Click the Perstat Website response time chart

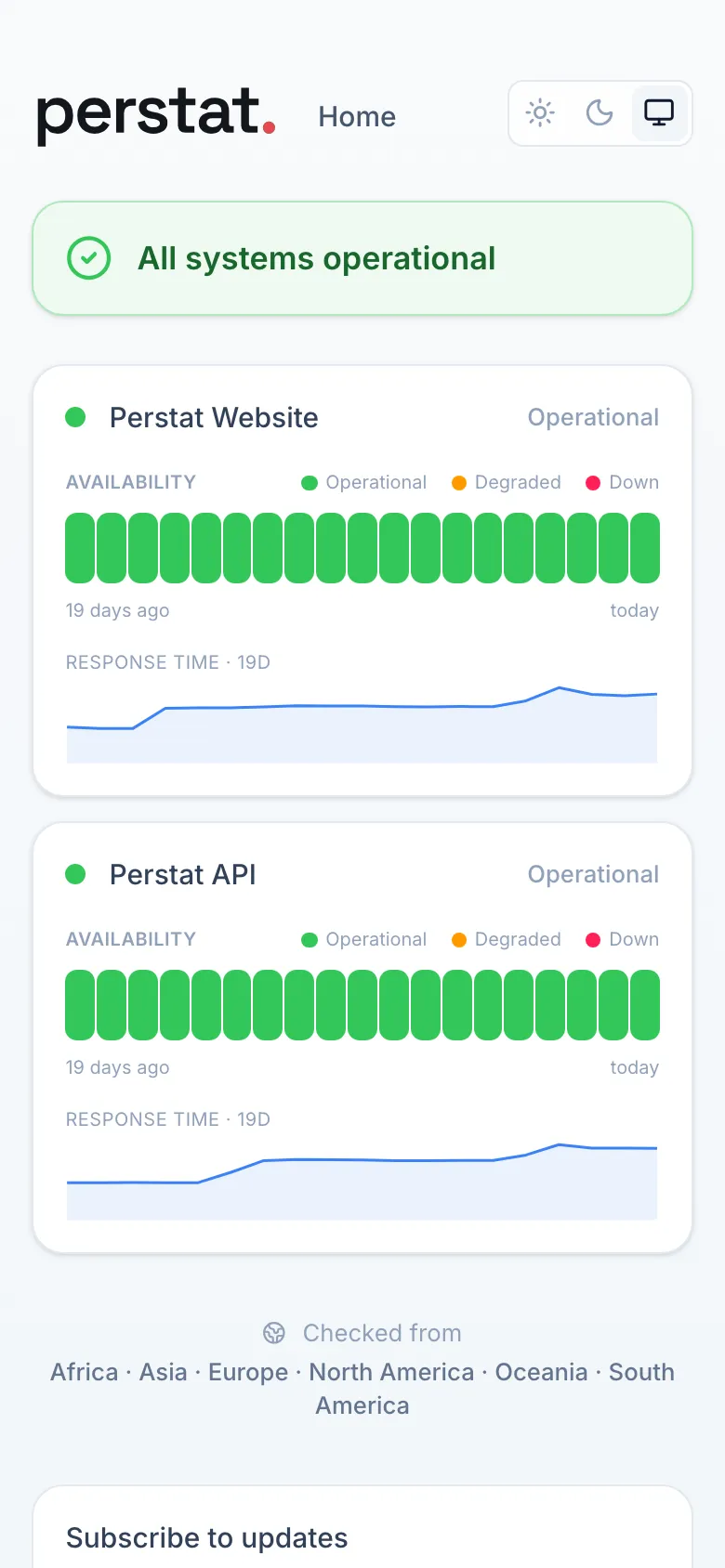pos(362,725)
